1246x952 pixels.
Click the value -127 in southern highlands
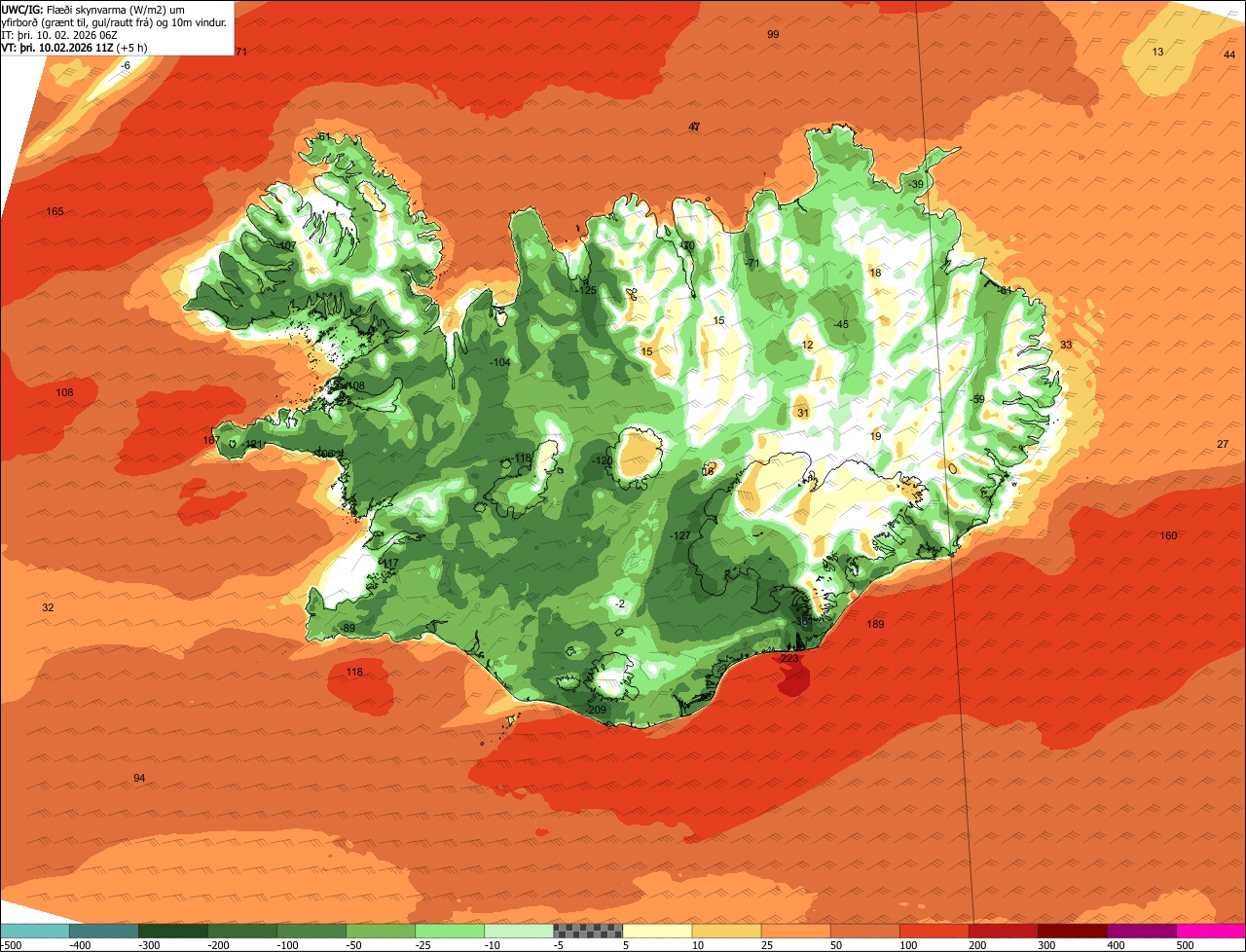point(681,535)
